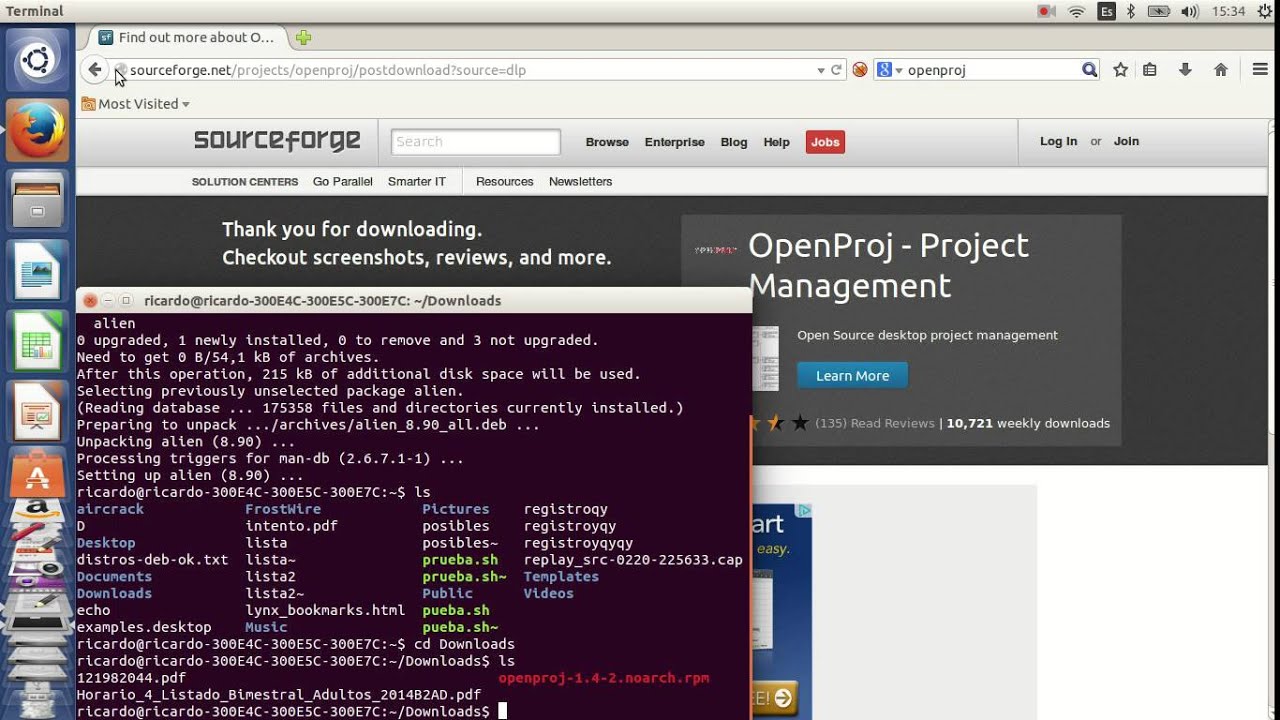This screenshot has height=720, width=1280.
Task: Click the '10,721 weekly downloads' text
Action: coord(1028,423)
